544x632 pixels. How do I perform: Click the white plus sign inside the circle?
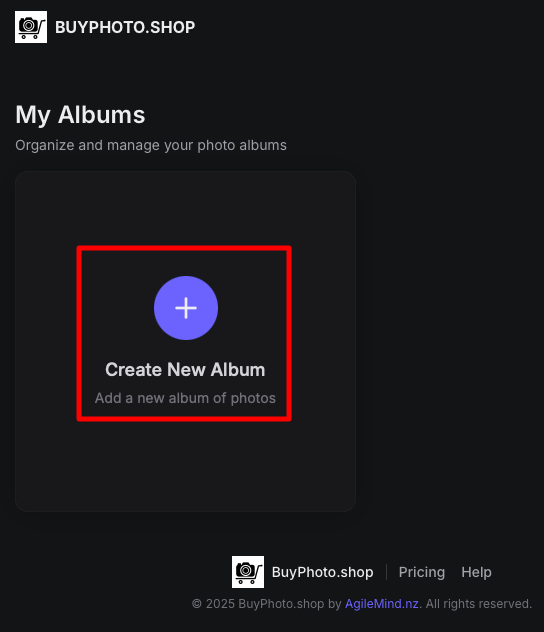point(186,308)
